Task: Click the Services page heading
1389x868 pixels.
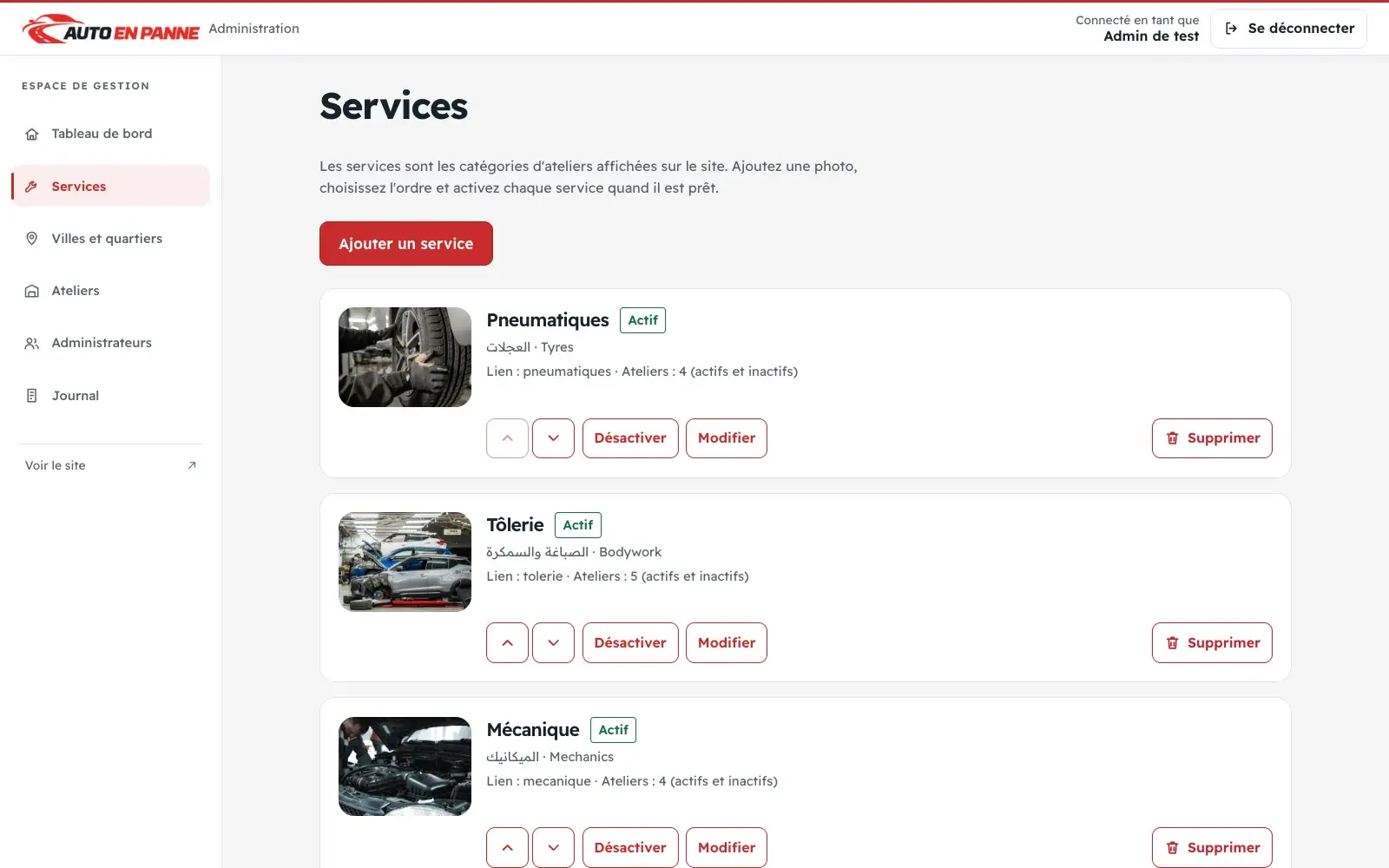Action: click(x=393, y=107)
